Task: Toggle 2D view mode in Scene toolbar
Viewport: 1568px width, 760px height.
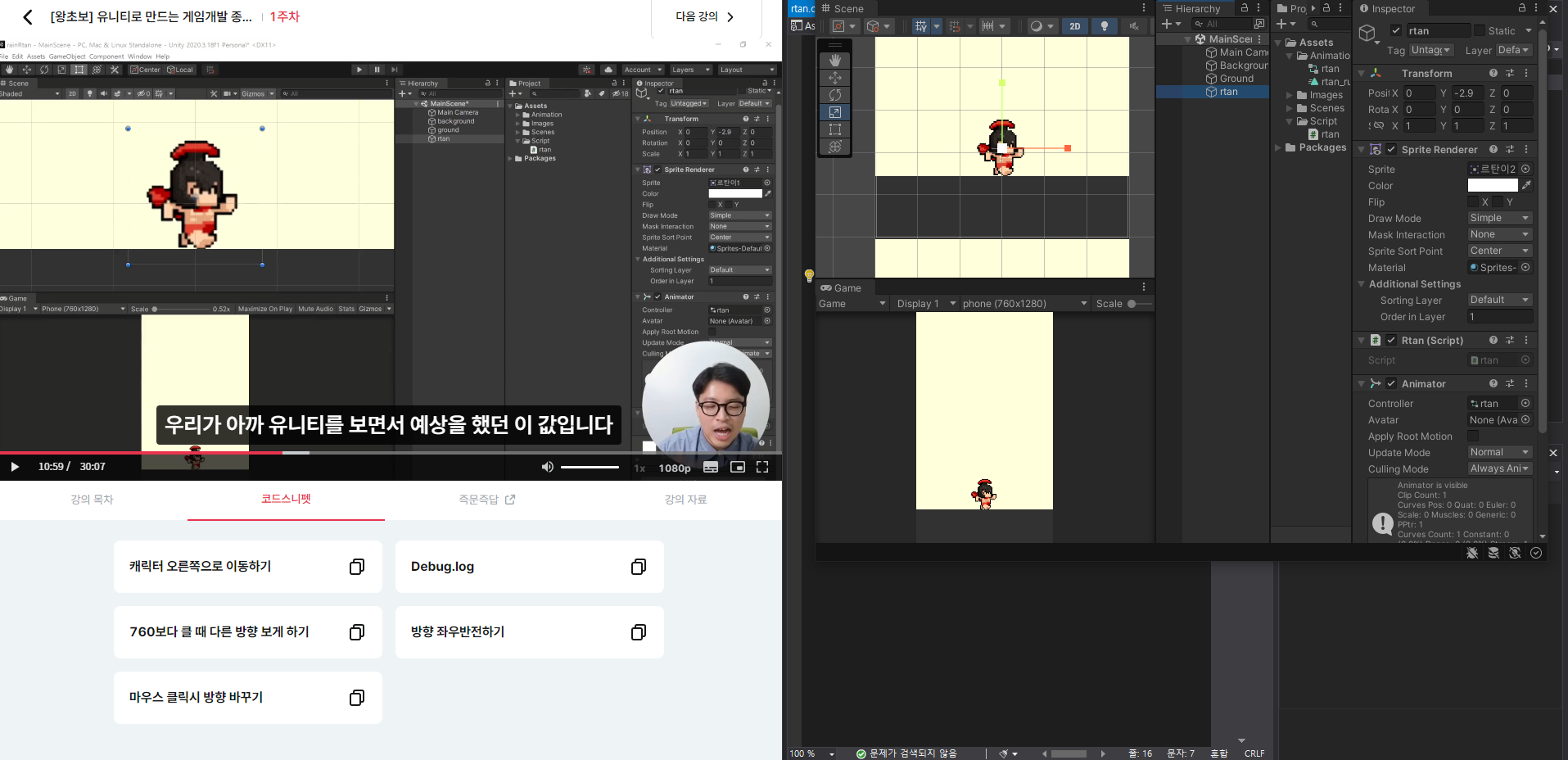Action: pos(1074,26)
